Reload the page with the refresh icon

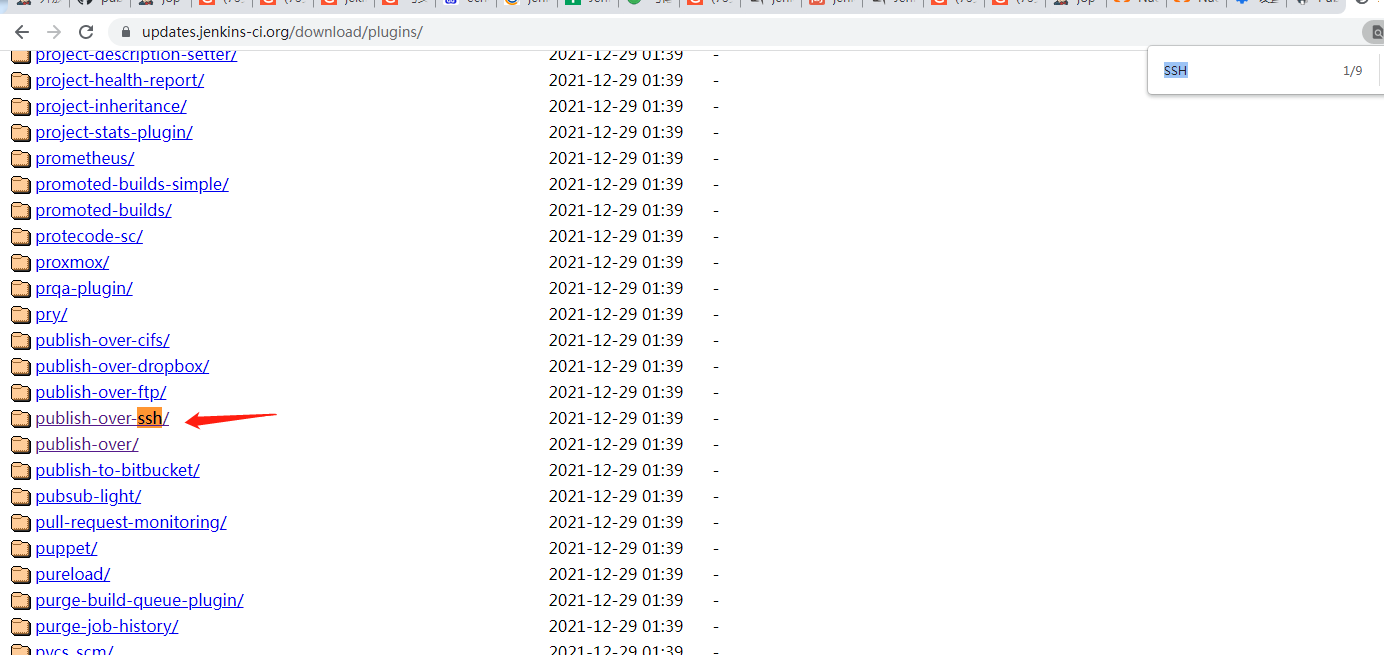point(86,32)
